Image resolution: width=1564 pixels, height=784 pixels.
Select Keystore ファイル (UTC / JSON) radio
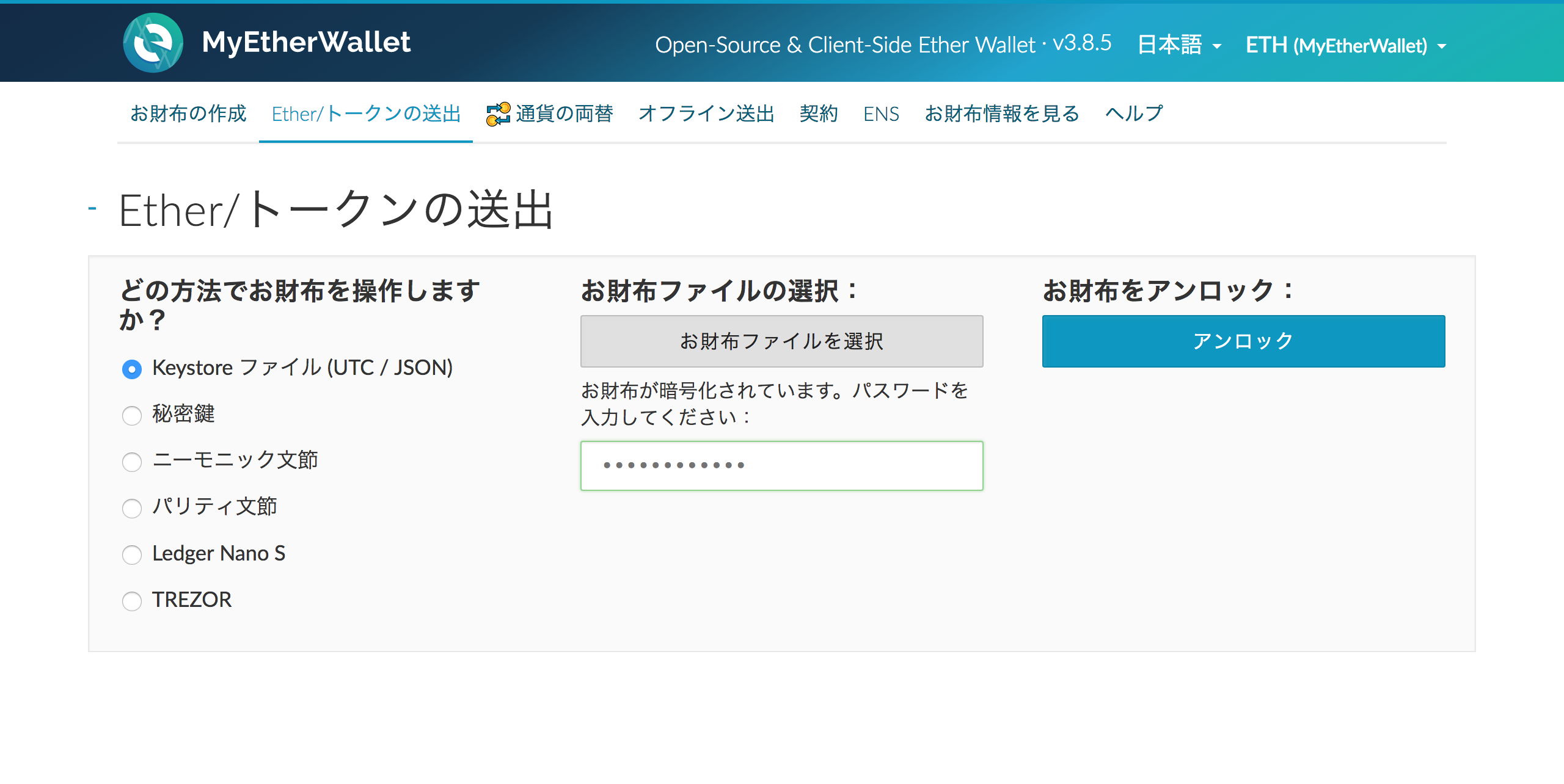click(x=132, y=369)
